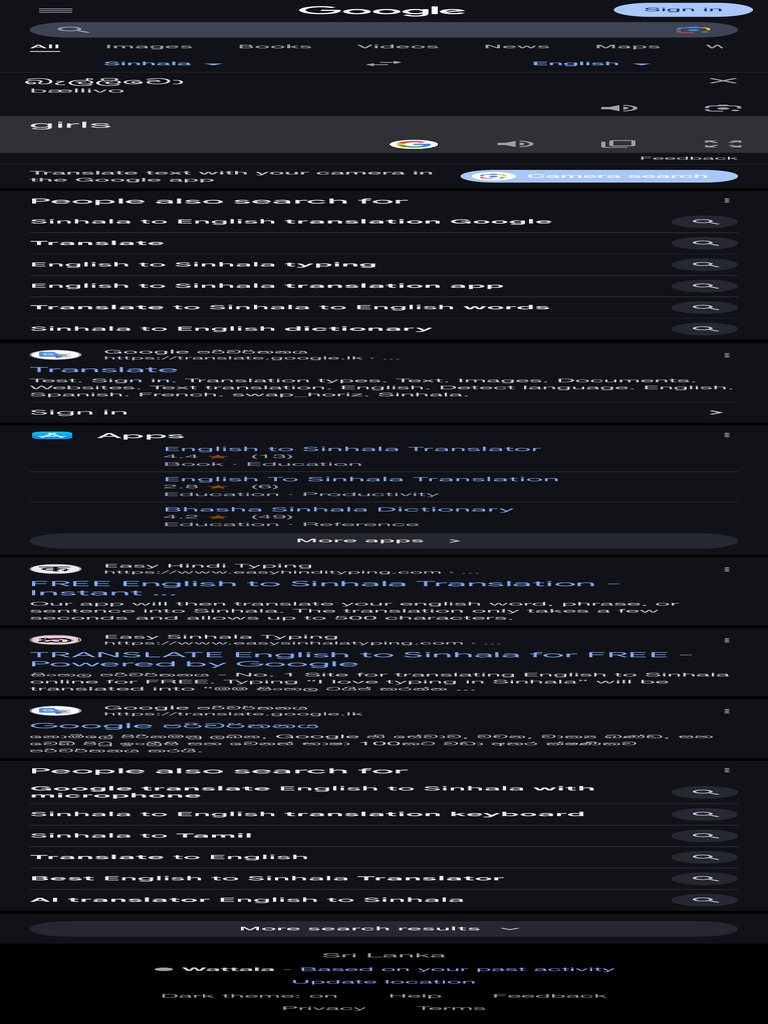Click the Camera search button

[x=599, y=176]
